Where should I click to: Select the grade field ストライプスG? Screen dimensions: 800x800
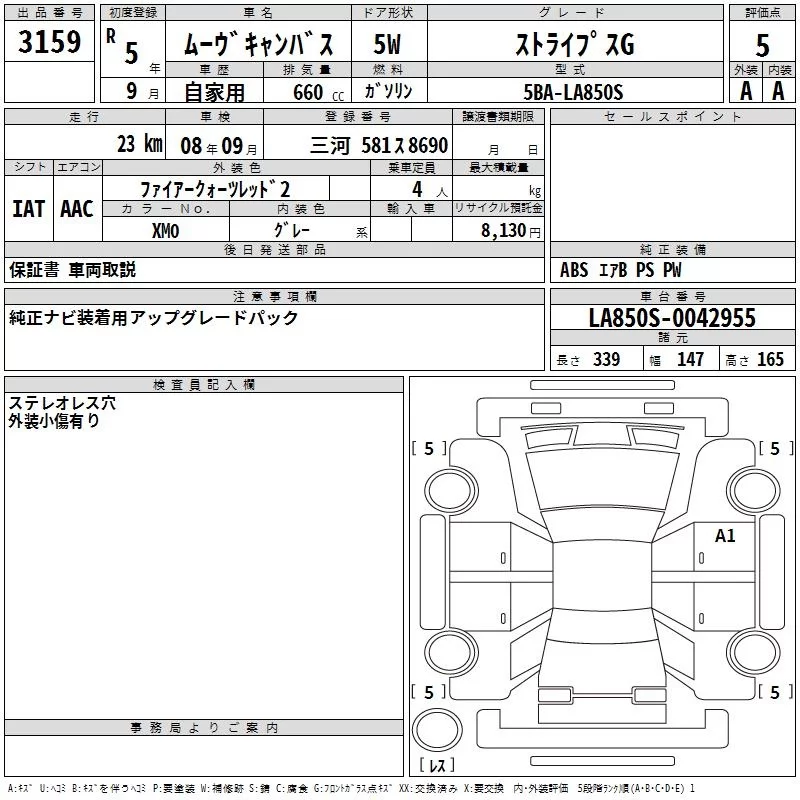click(x=574, y=45)
